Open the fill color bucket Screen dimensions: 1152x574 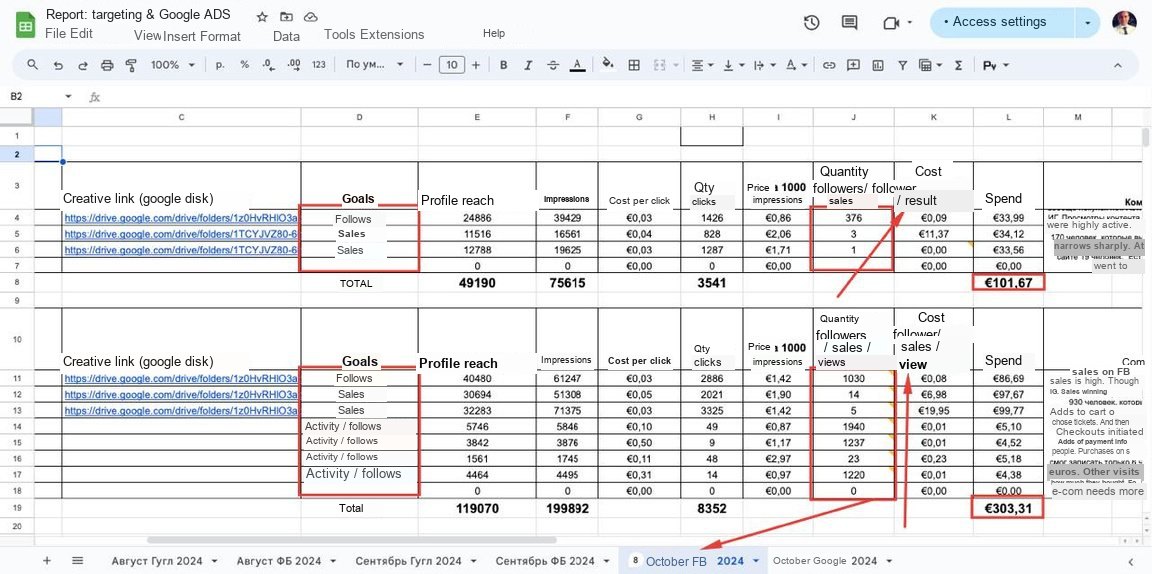(x=608, y=64)
